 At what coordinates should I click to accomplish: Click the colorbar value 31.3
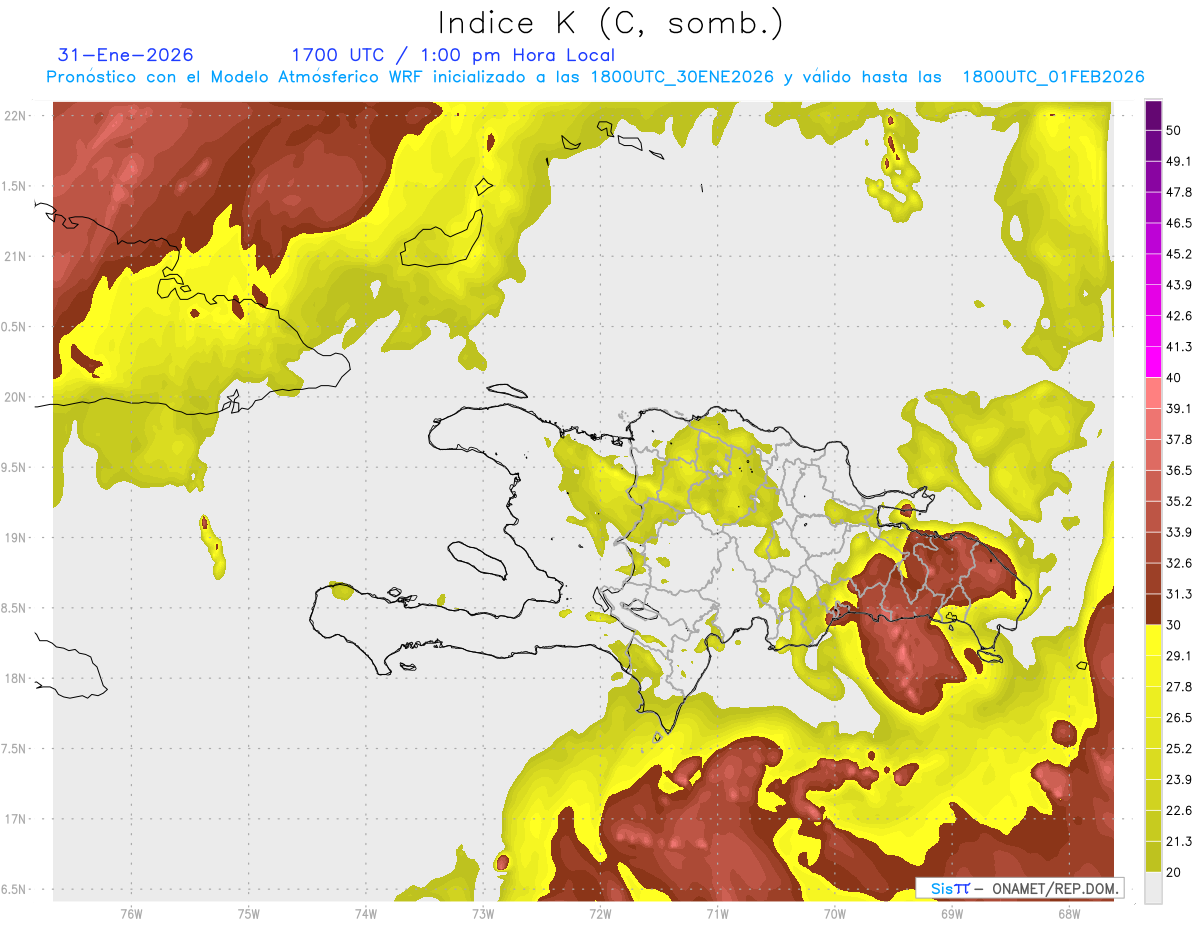pyautogui.click(x=1178, y=594)
